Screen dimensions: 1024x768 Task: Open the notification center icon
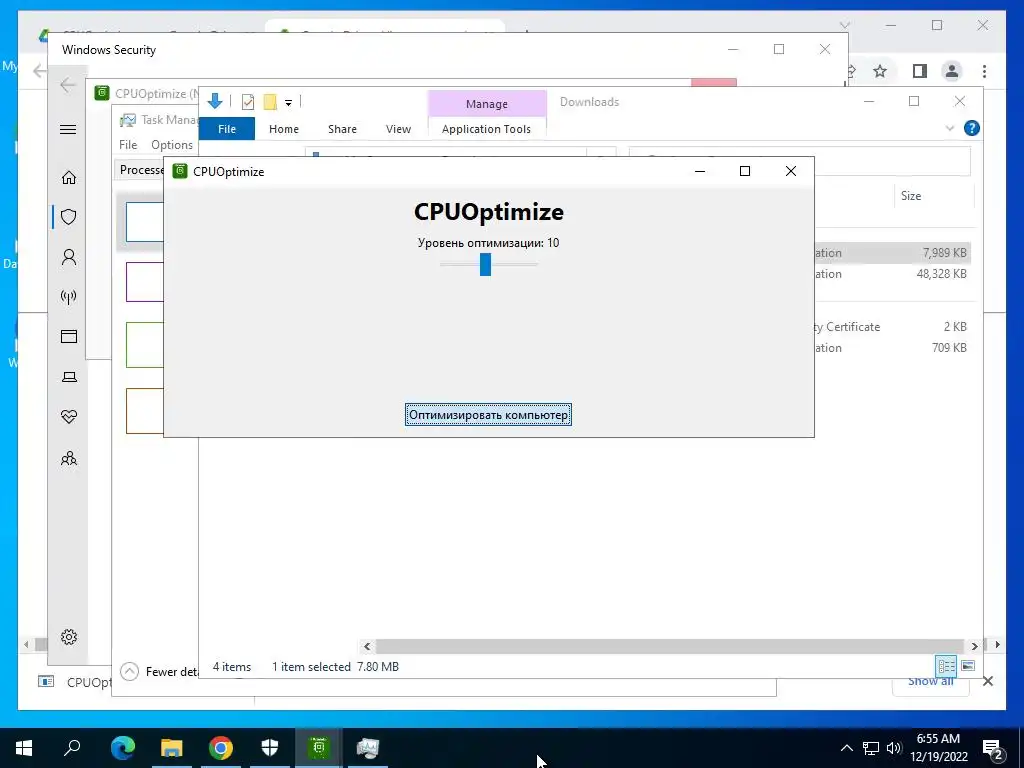tap(993, 748)
